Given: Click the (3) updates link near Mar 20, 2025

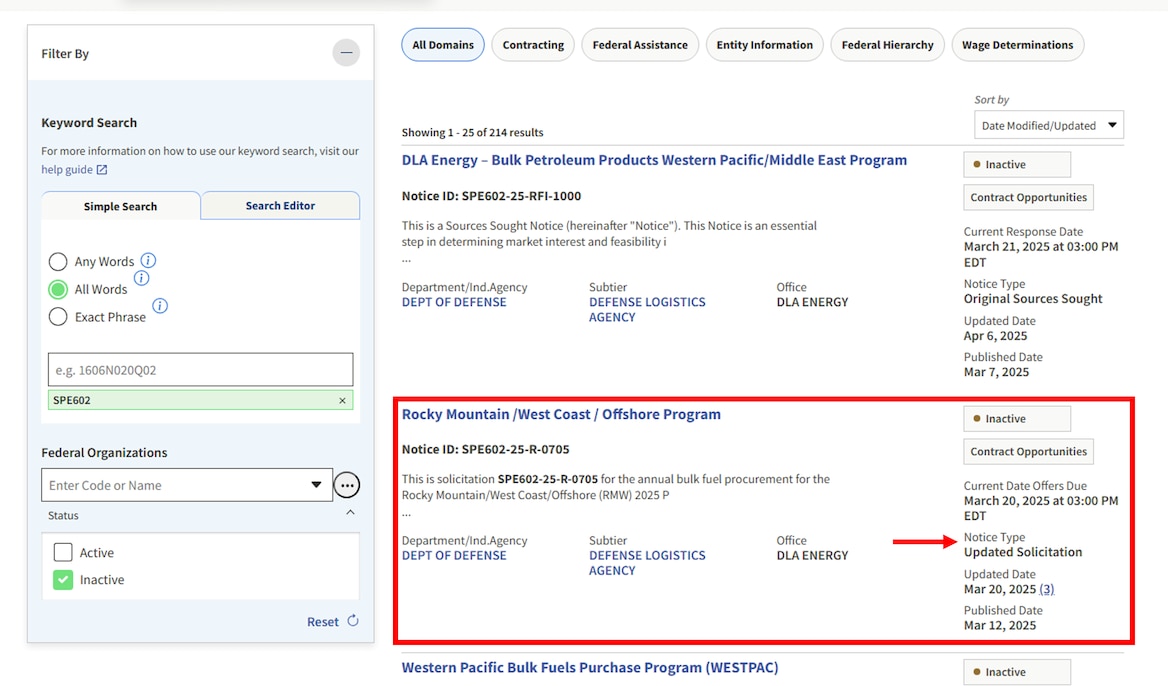Looking at the screenshot, I should coord(1047,589).
